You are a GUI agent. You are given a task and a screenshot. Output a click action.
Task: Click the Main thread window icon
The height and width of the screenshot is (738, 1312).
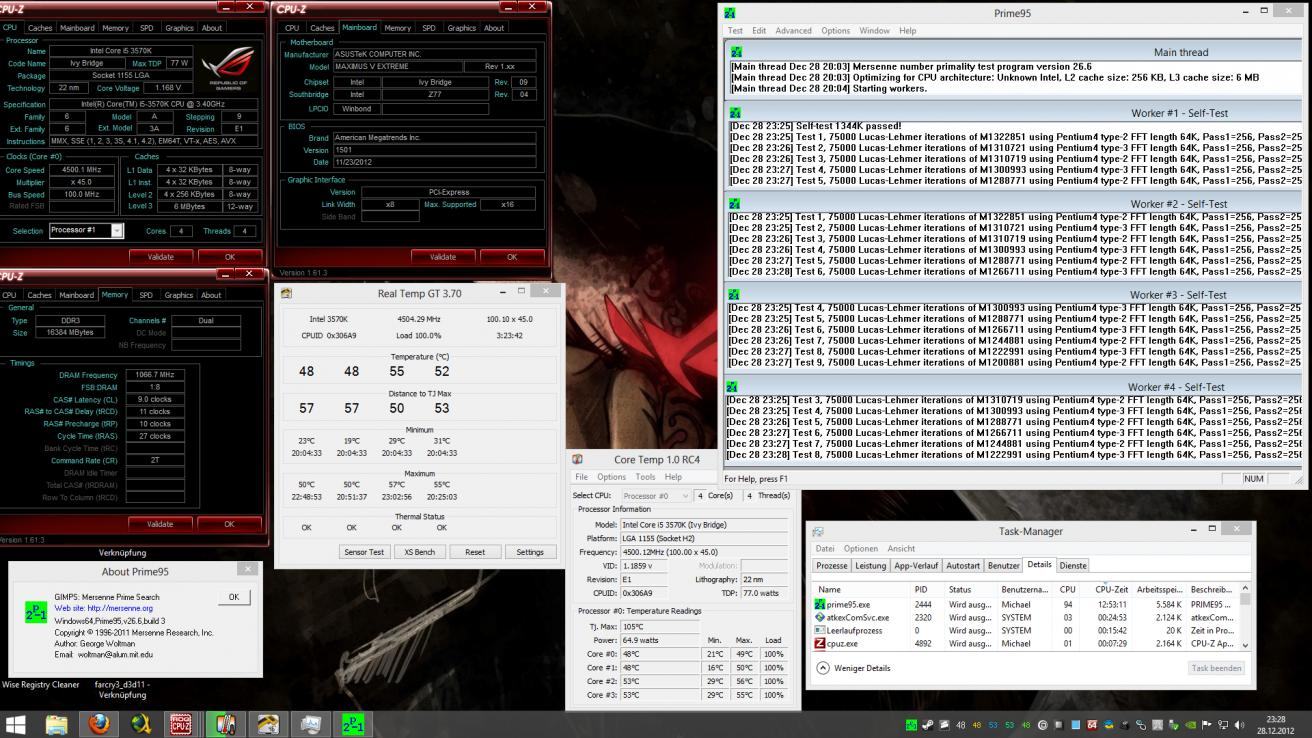[736, 52]
